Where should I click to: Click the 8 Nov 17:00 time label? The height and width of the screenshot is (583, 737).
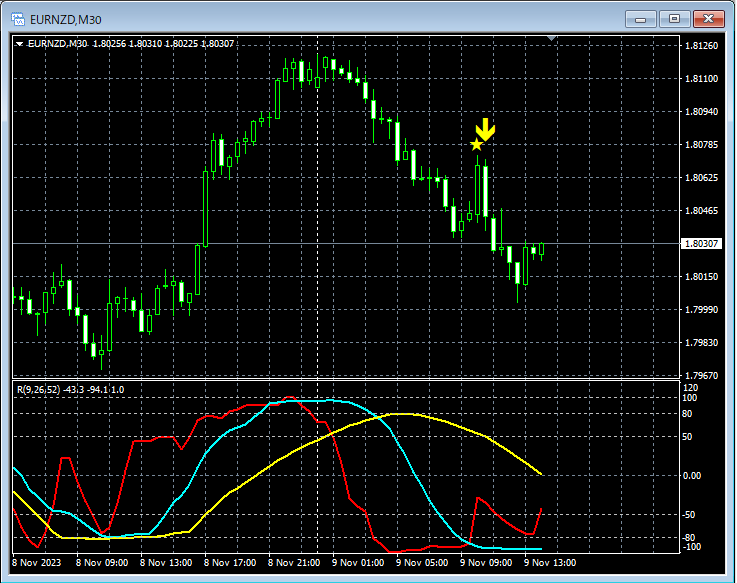[230, 563]
